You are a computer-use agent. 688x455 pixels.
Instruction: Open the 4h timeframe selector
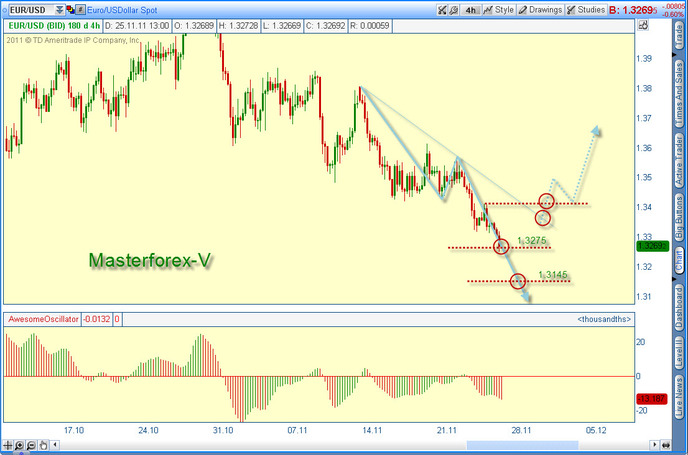click(472, 9)
